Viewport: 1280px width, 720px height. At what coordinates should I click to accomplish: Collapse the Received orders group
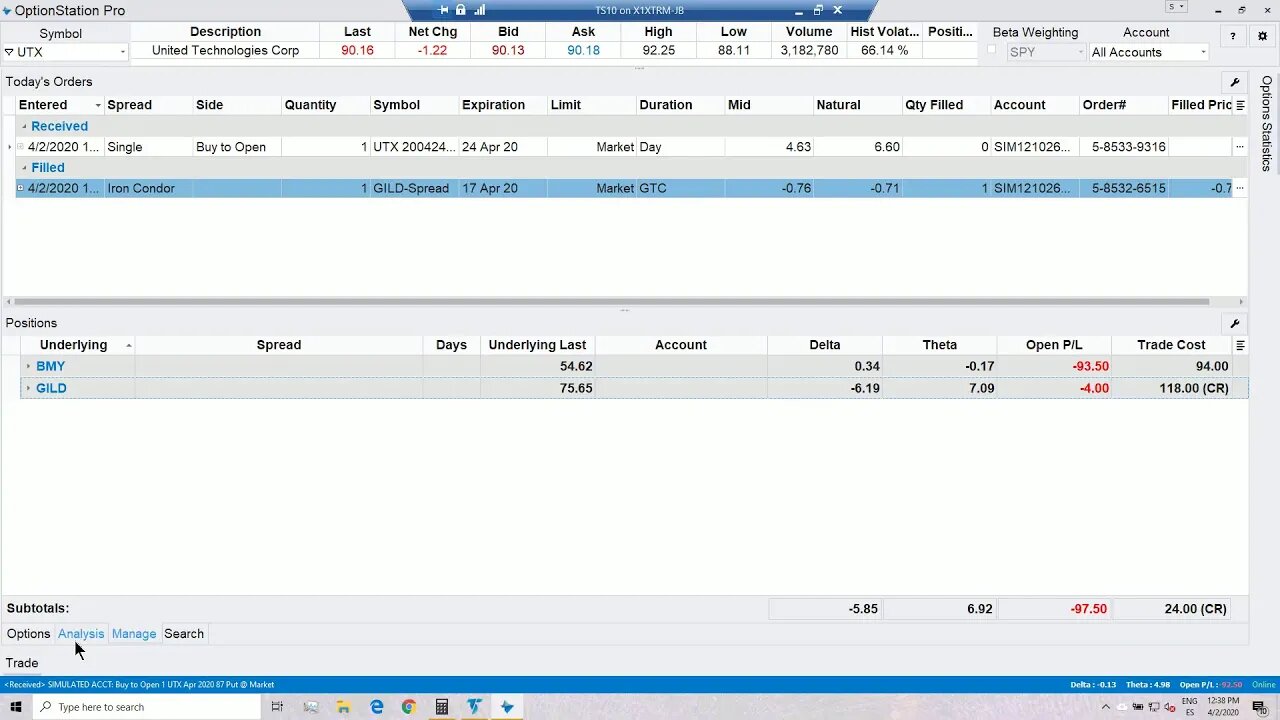[24, 126]
